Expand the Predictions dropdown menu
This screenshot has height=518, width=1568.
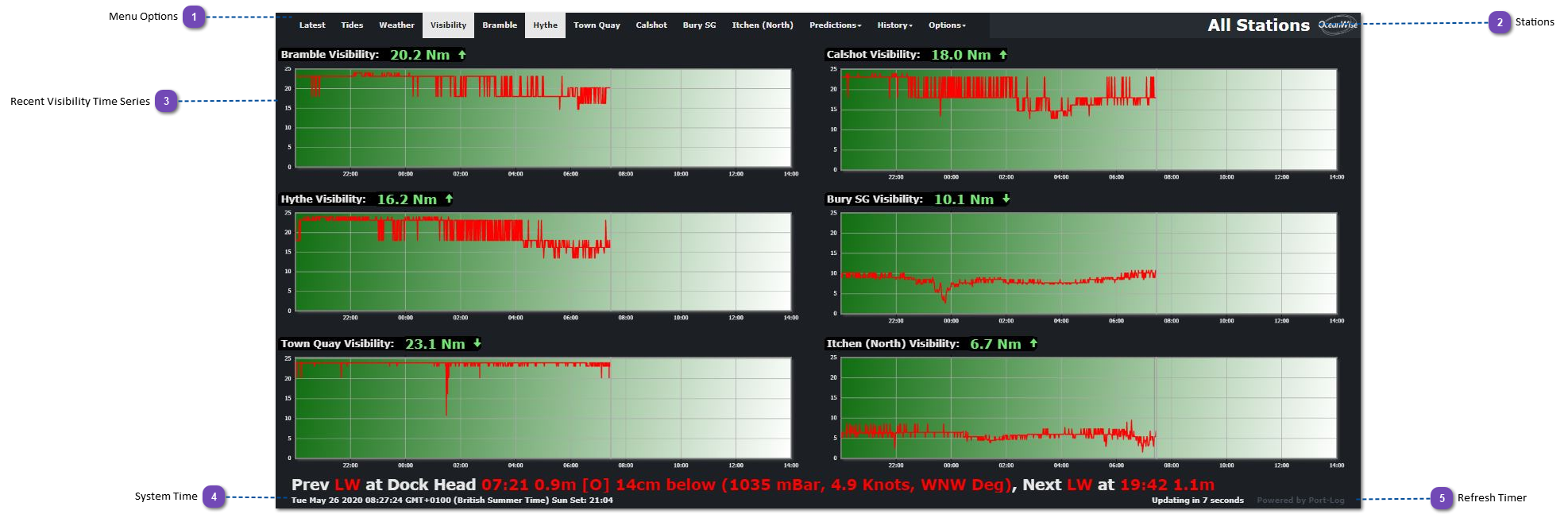835,25
